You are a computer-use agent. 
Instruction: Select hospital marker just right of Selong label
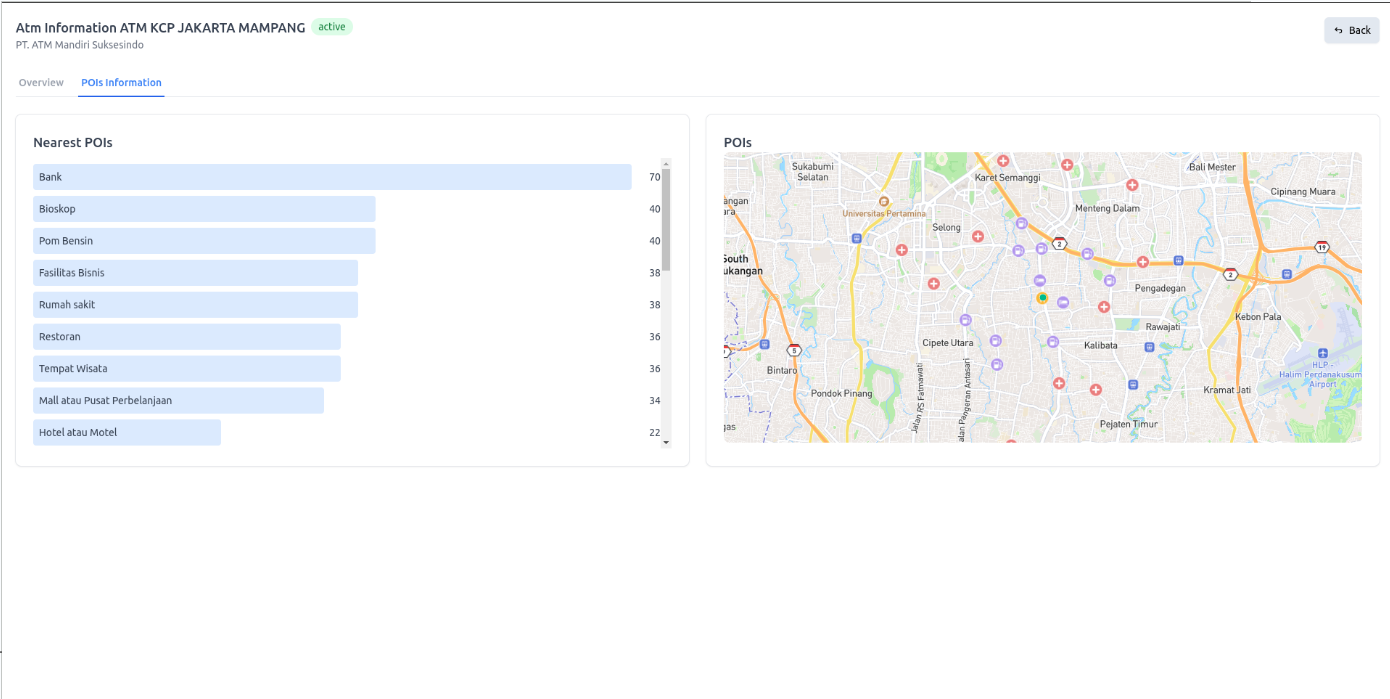pyautogui.click(x=978, y=237)
